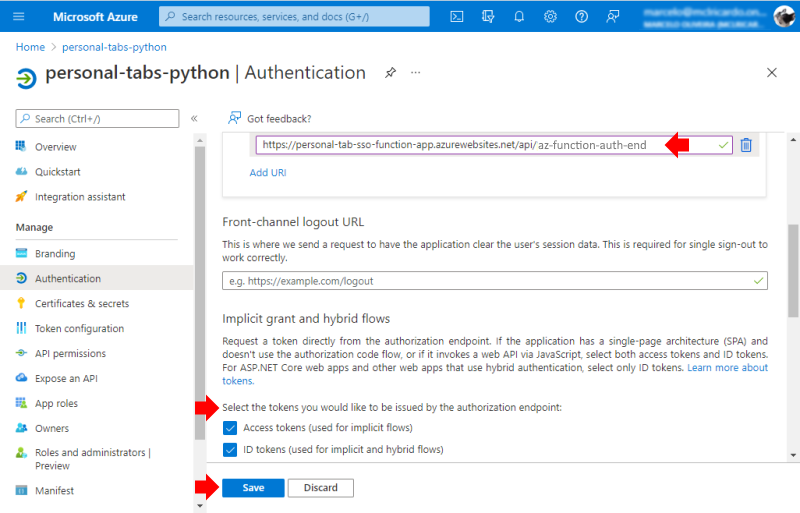The width and height of the screenshot is (800, 513).
Task: Click the API permissions icon
Action: pyautogui.click(x=21, y=353)
